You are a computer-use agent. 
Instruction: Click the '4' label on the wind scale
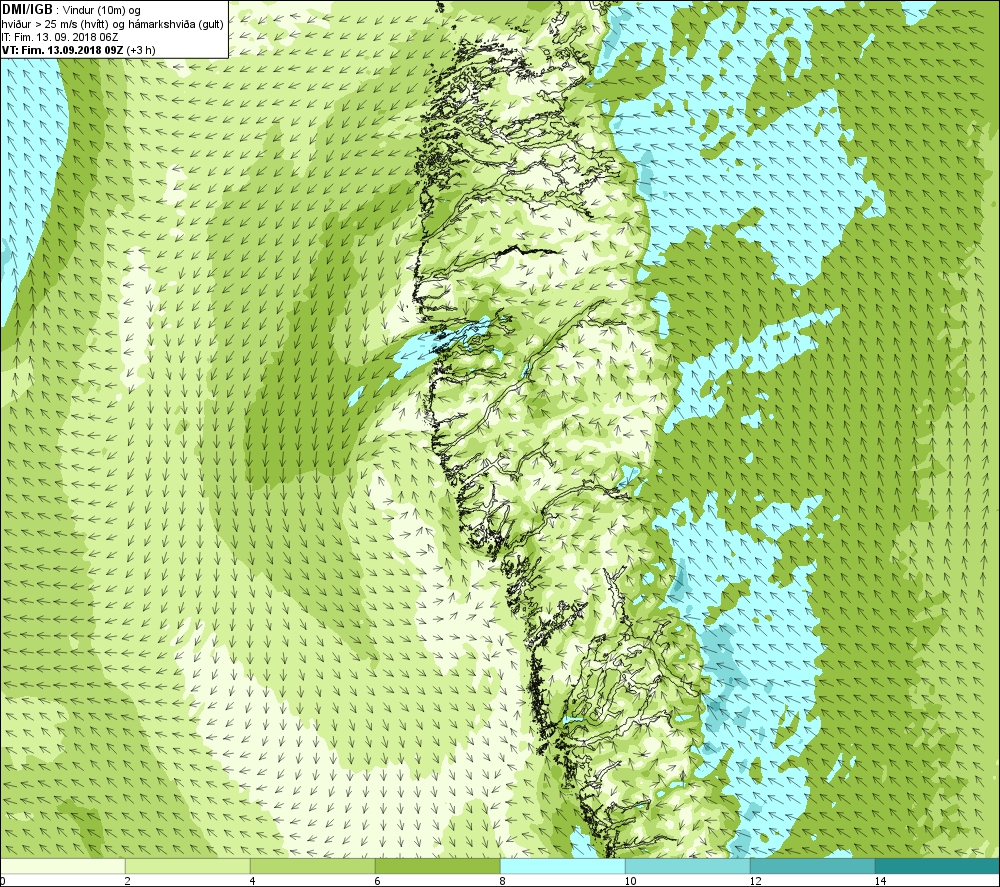(x=253, y=881)
